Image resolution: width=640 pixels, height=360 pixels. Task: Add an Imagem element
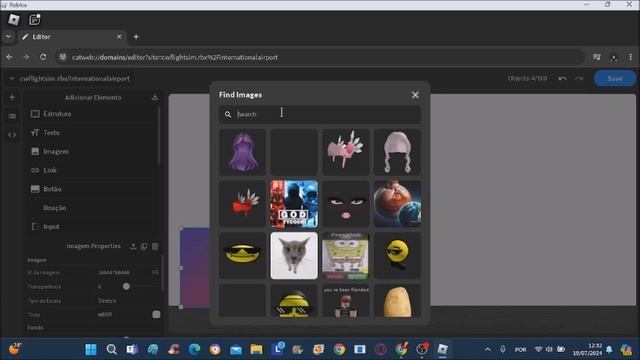coord(92,151)
